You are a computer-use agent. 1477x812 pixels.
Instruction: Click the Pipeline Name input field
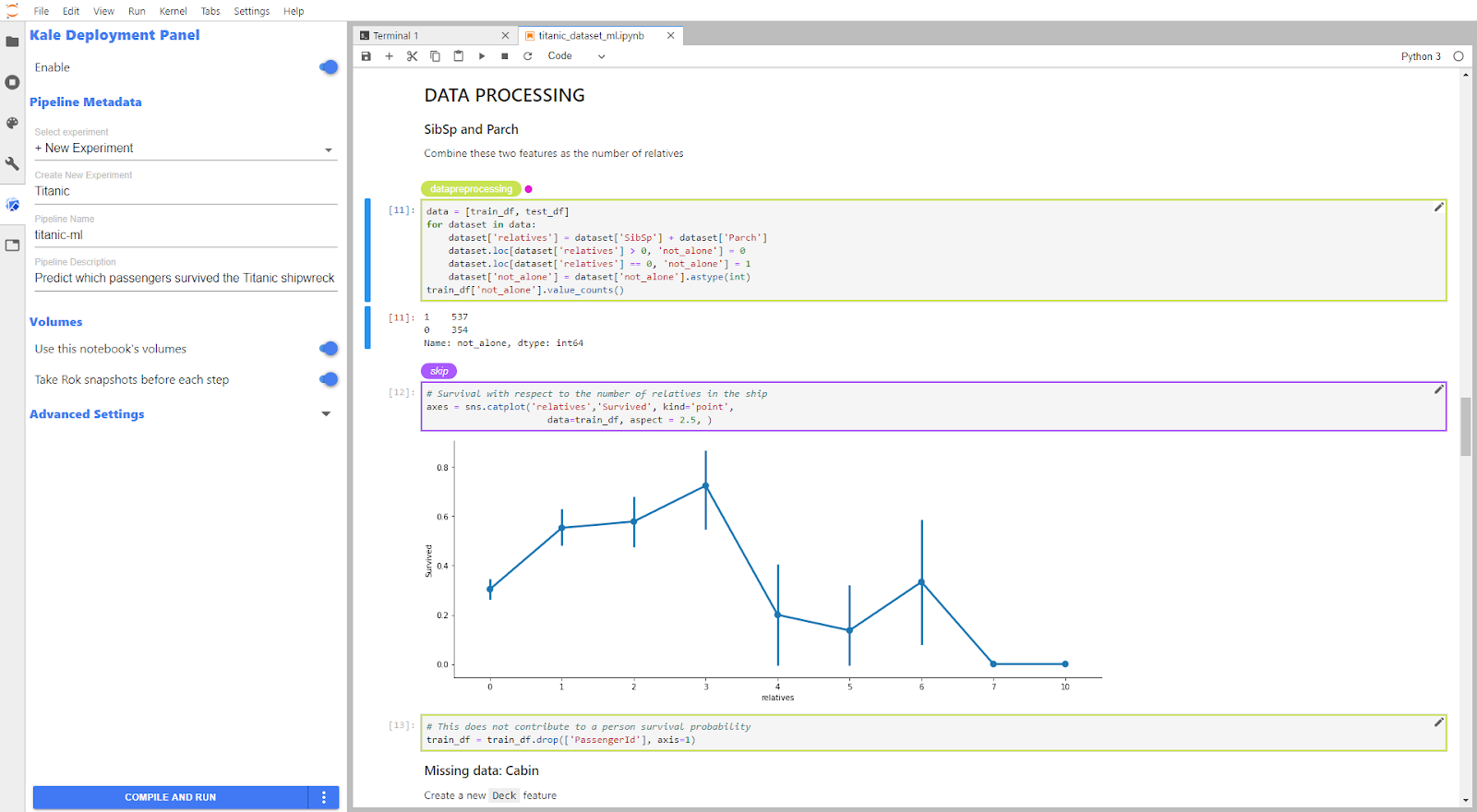[185, 235]
